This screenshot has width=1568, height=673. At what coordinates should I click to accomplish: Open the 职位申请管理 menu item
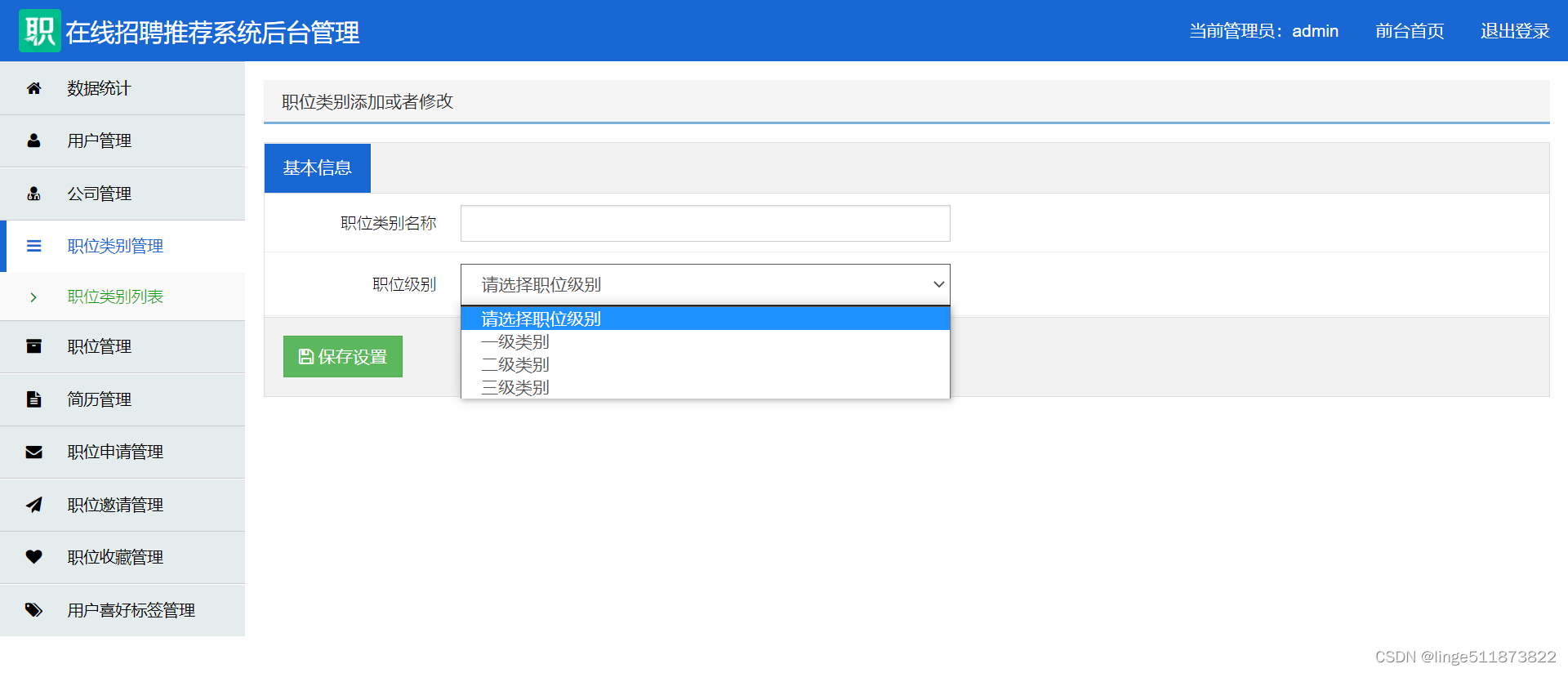[x=122, y=452]
